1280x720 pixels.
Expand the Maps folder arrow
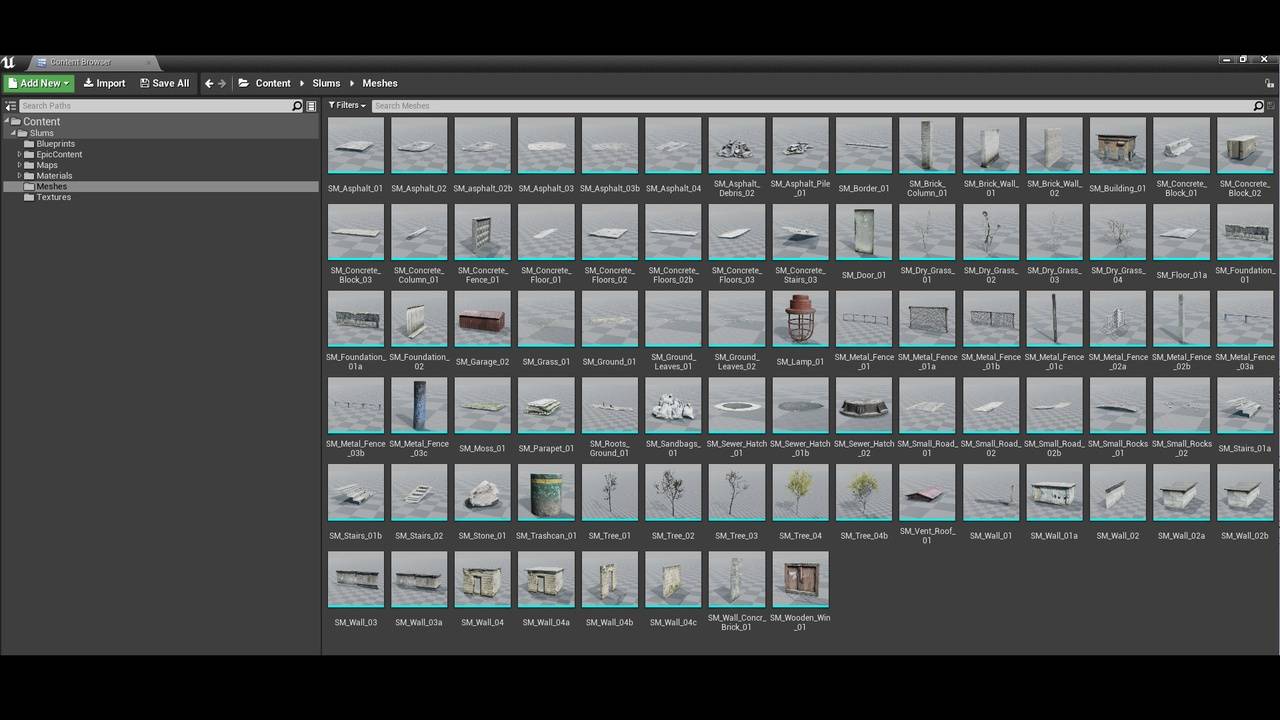coord(19,165)
